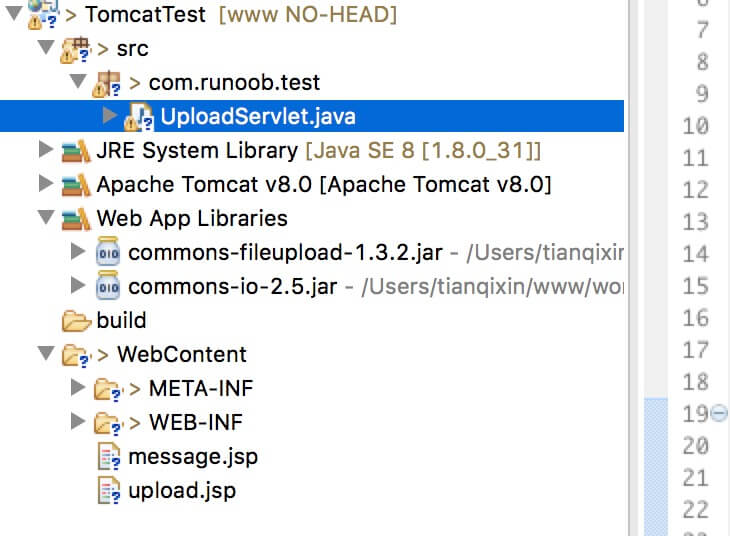Click the upload.jsp file icon
730x536 pixels.
[x=108, y=491]
